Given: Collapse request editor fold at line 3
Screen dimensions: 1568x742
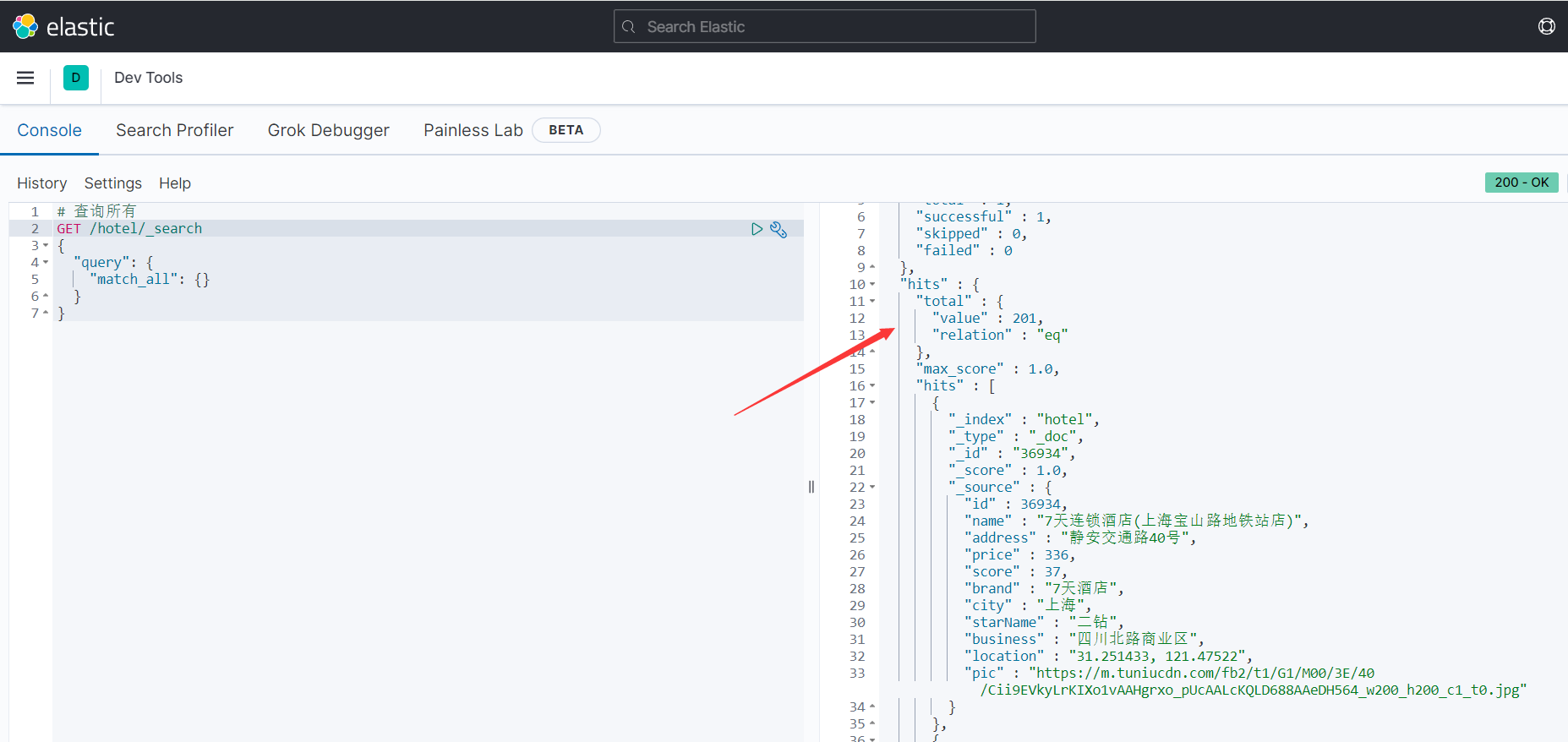Looking at the screenshot, I should (x=46, y=246).
